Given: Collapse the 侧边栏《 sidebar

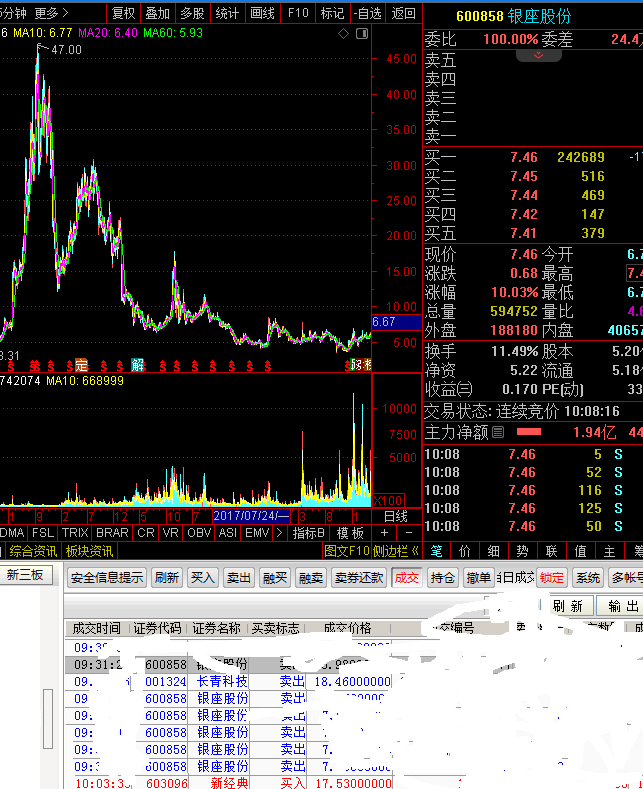Looking at the screenshot, I should [x=395, y=551].
